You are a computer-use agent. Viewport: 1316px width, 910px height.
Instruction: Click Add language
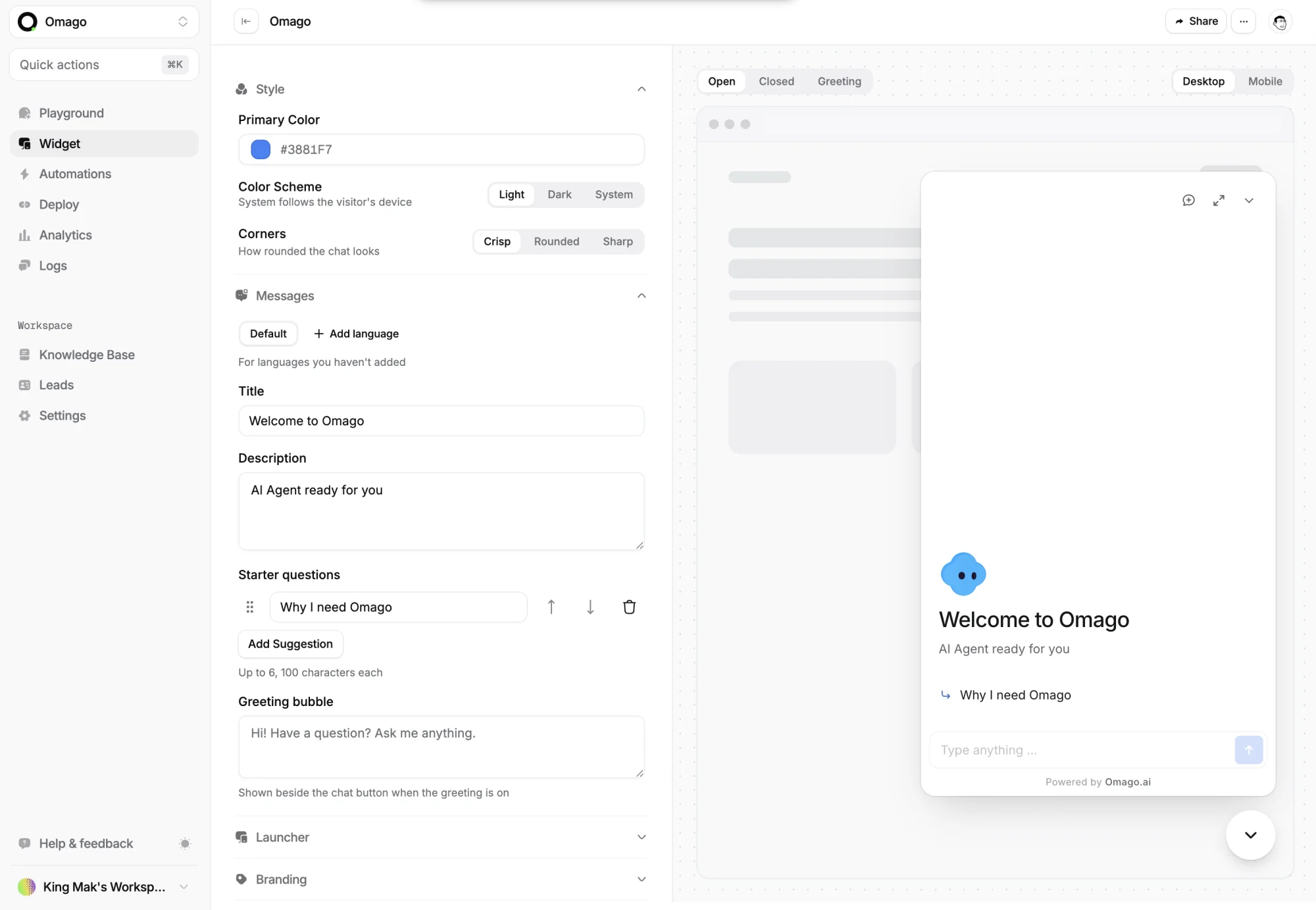point(356,334)
